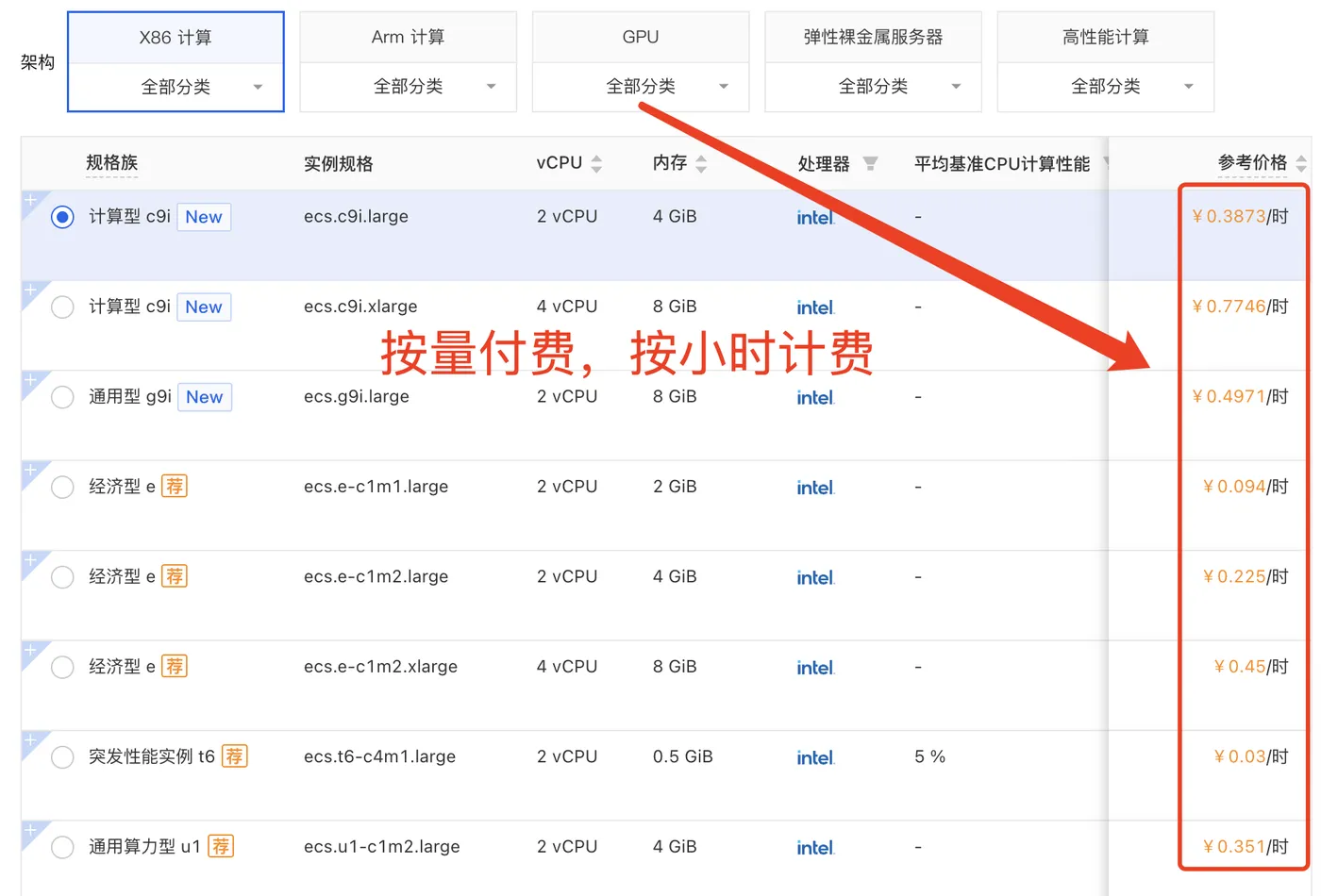
Task: Click the 0.5 GiB memory value
Action: tap(683, 757)
